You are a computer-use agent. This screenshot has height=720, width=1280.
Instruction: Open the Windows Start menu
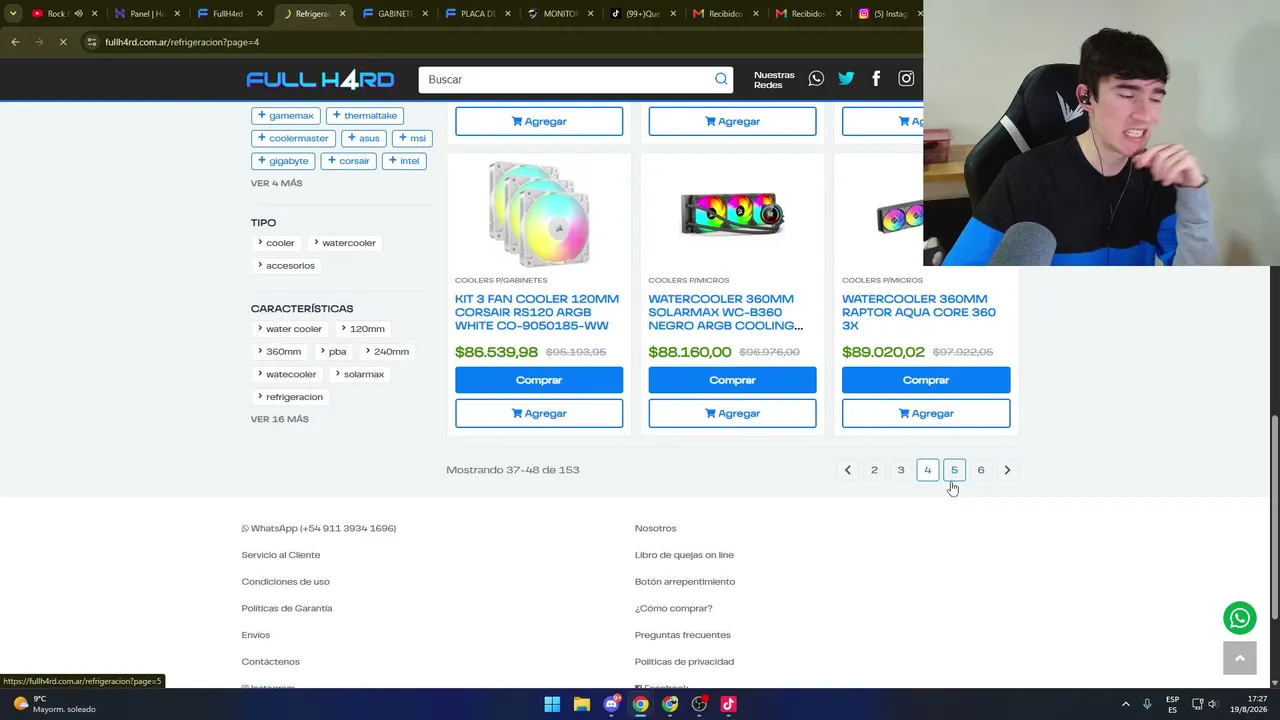tap(552, 704)
